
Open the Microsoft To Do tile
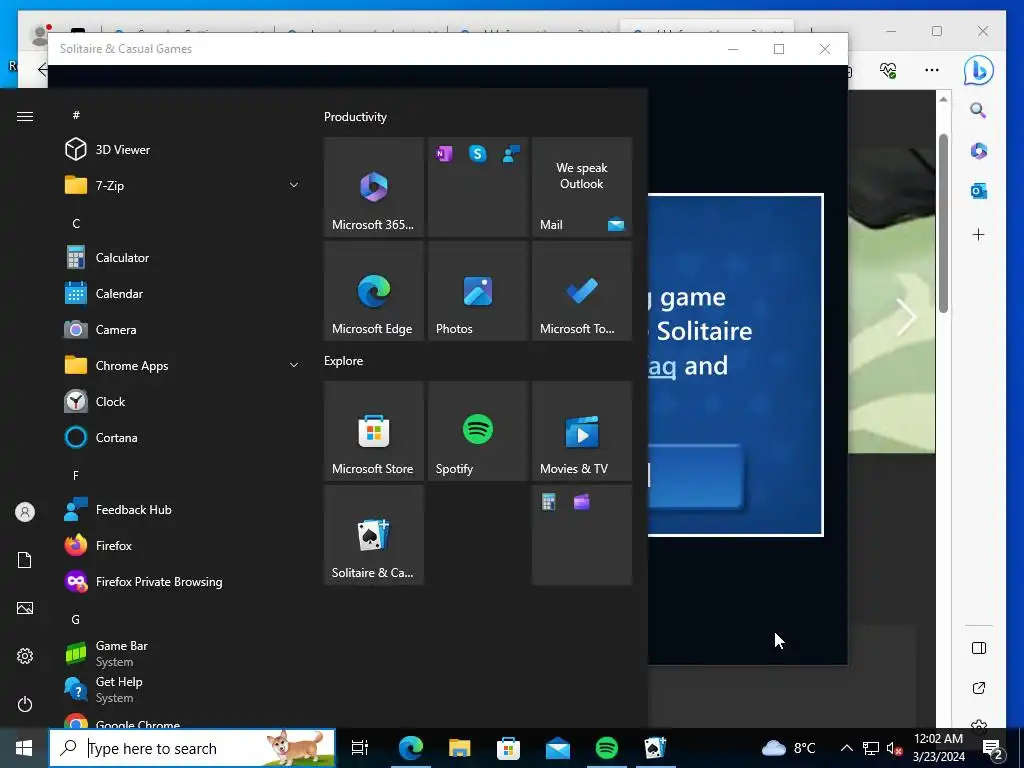(x=582, y=291)
